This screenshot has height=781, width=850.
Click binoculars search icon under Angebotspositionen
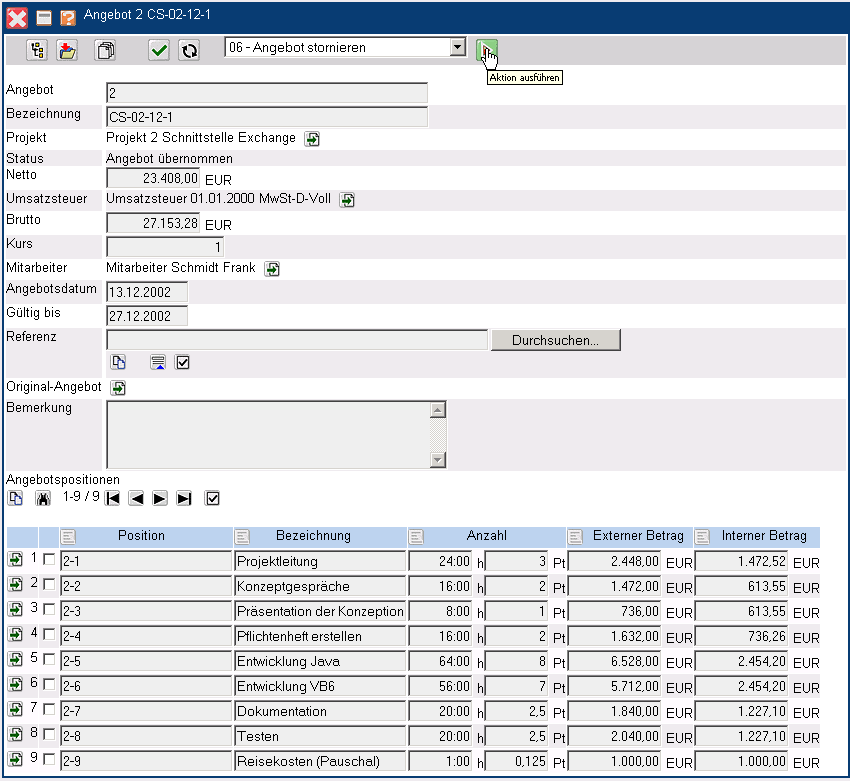coord(42,498)
